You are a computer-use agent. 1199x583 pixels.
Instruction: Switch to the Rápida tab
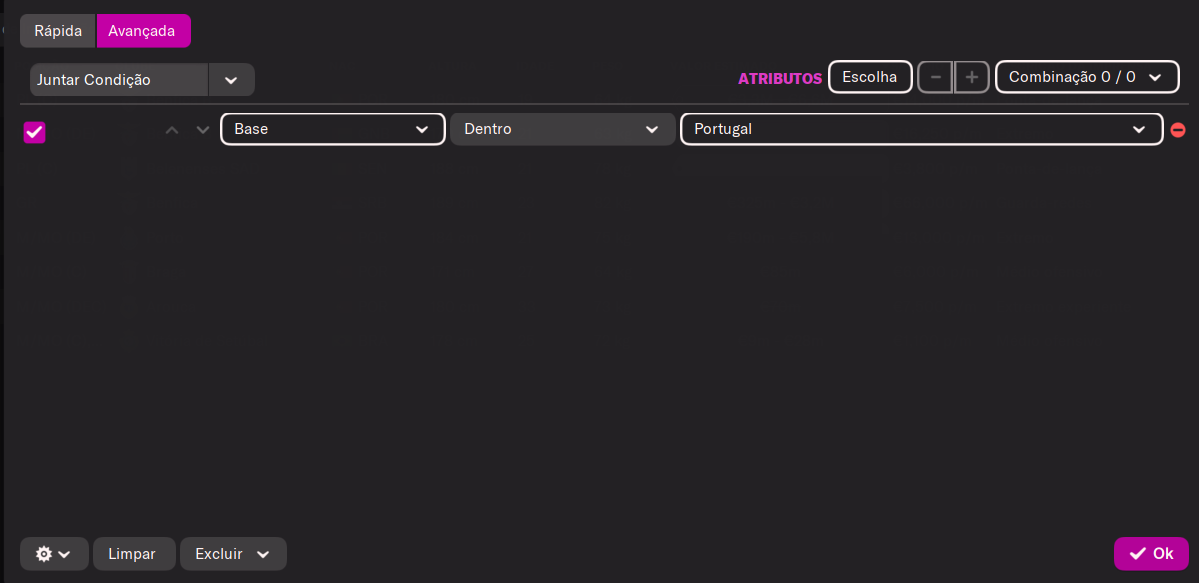[58, 31]
